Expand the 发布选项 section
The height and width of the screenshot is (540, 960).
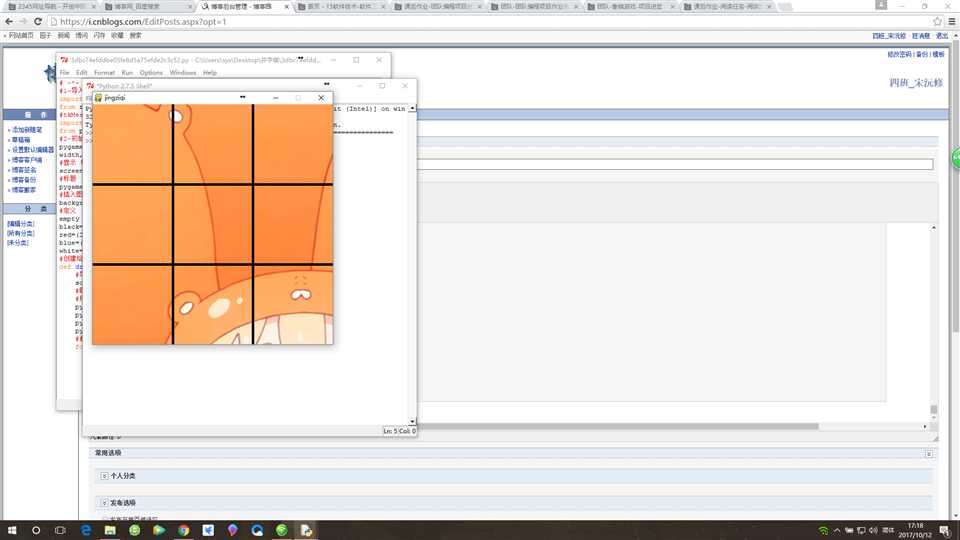(x=104, y=503)
